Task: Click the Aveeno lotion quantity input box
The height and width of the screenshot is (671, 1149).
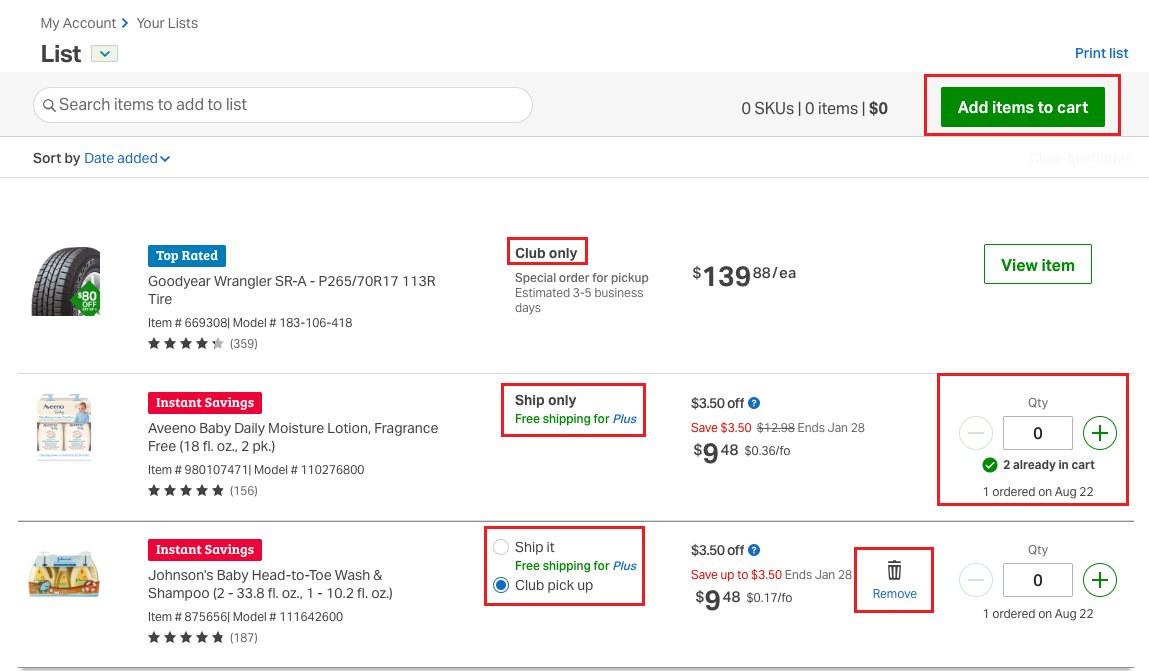Action: click(x=1037, y=433)
